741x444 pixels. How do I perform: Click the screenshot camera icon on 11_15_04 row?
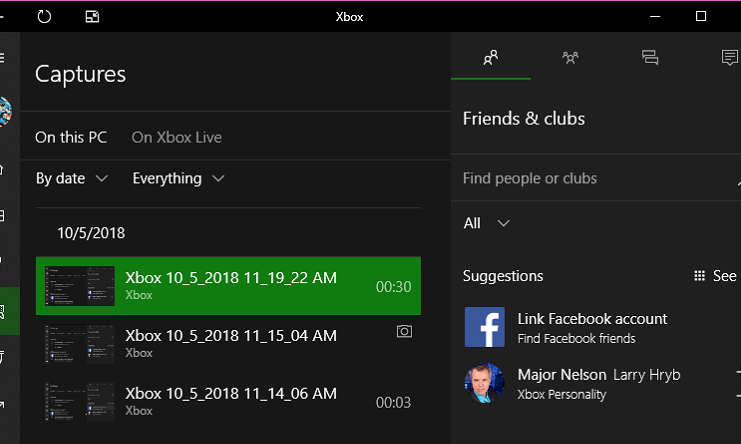pos(404,332)
